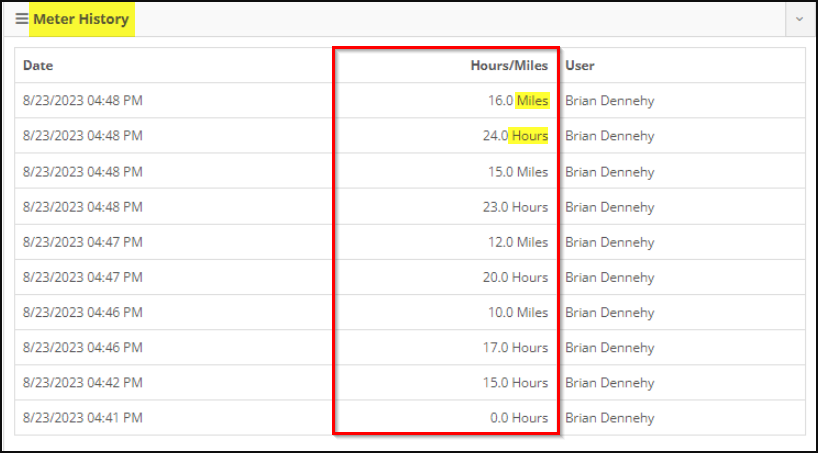Click Brian Dennehy in the 17.0 Hours row

[x=610, y=348]
